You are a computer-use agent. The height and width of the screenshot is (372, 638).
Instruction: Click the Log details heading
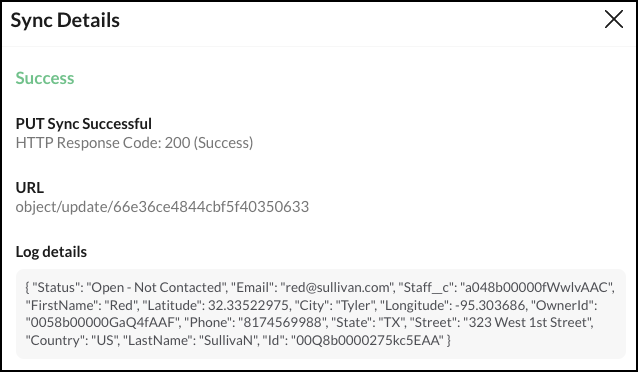click(x=51, y=252)
